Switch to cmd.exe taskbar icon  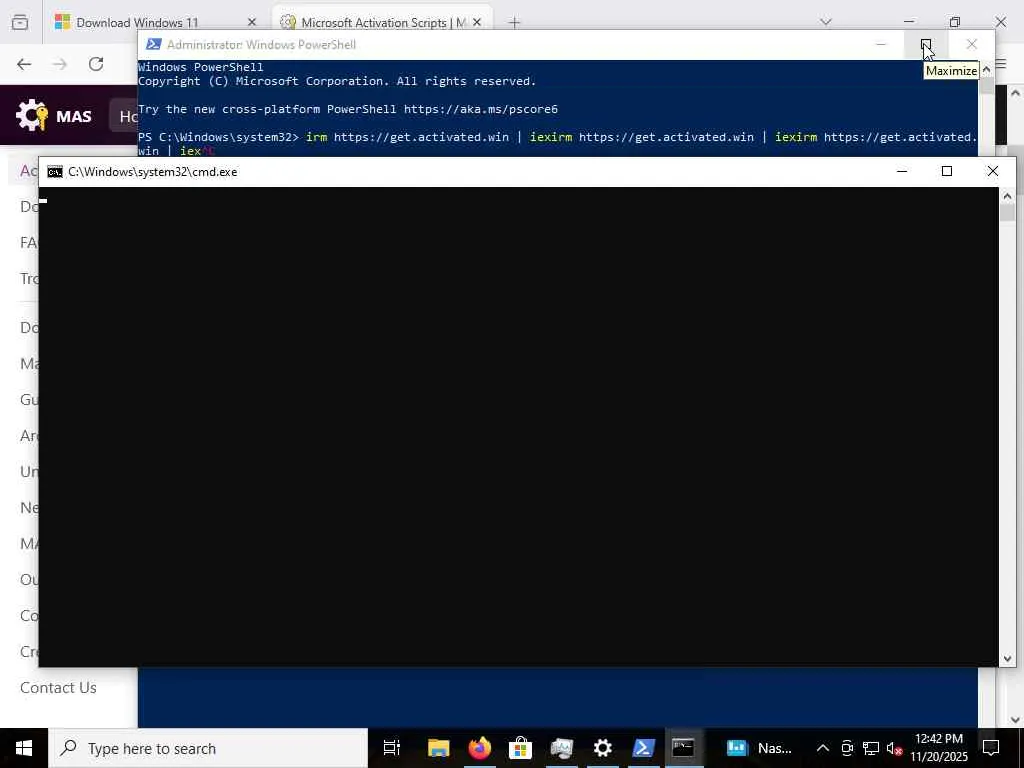point(684,748)
